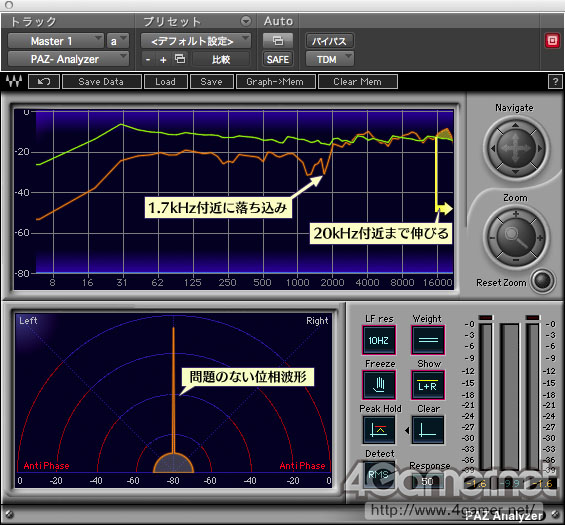Click the Clear Mem button
The width and height of the screenshot is (565, 525).
coord(358,82)
